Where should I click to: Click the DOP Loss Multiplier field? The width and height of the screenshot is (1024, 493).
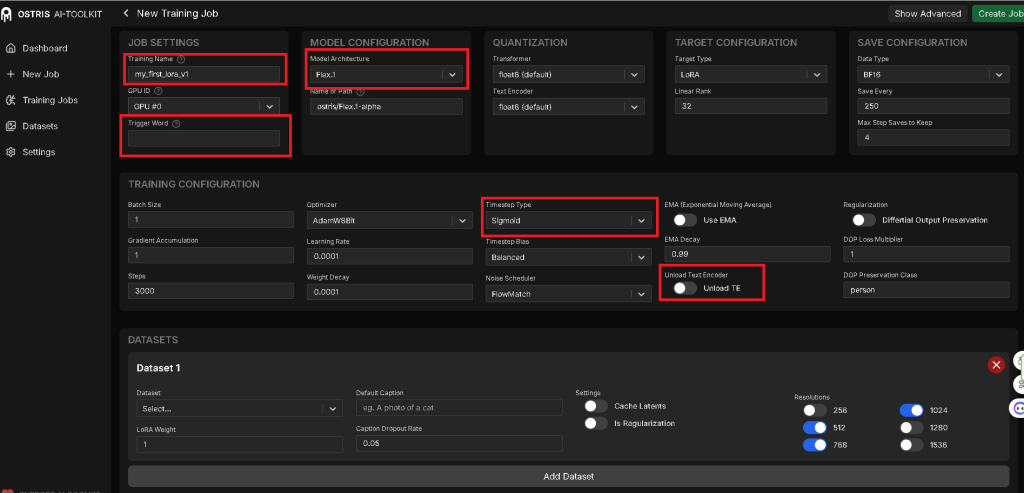(x=926, y=253)
